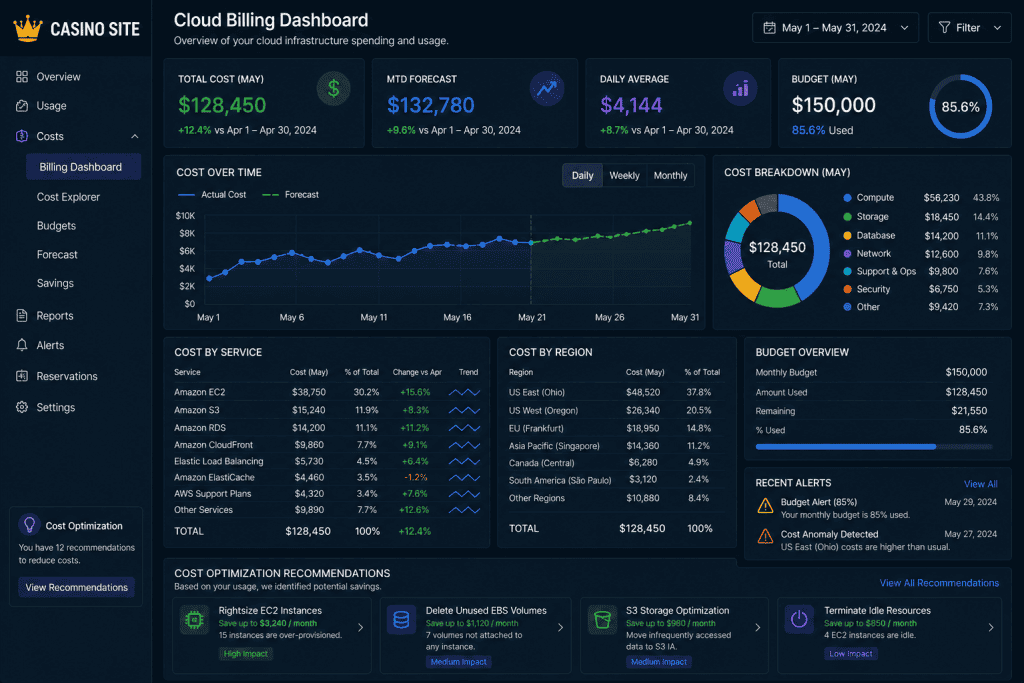Click the Terminate Idle Resources power icon
Screen dimensions: 1024x683
[799, 620]
